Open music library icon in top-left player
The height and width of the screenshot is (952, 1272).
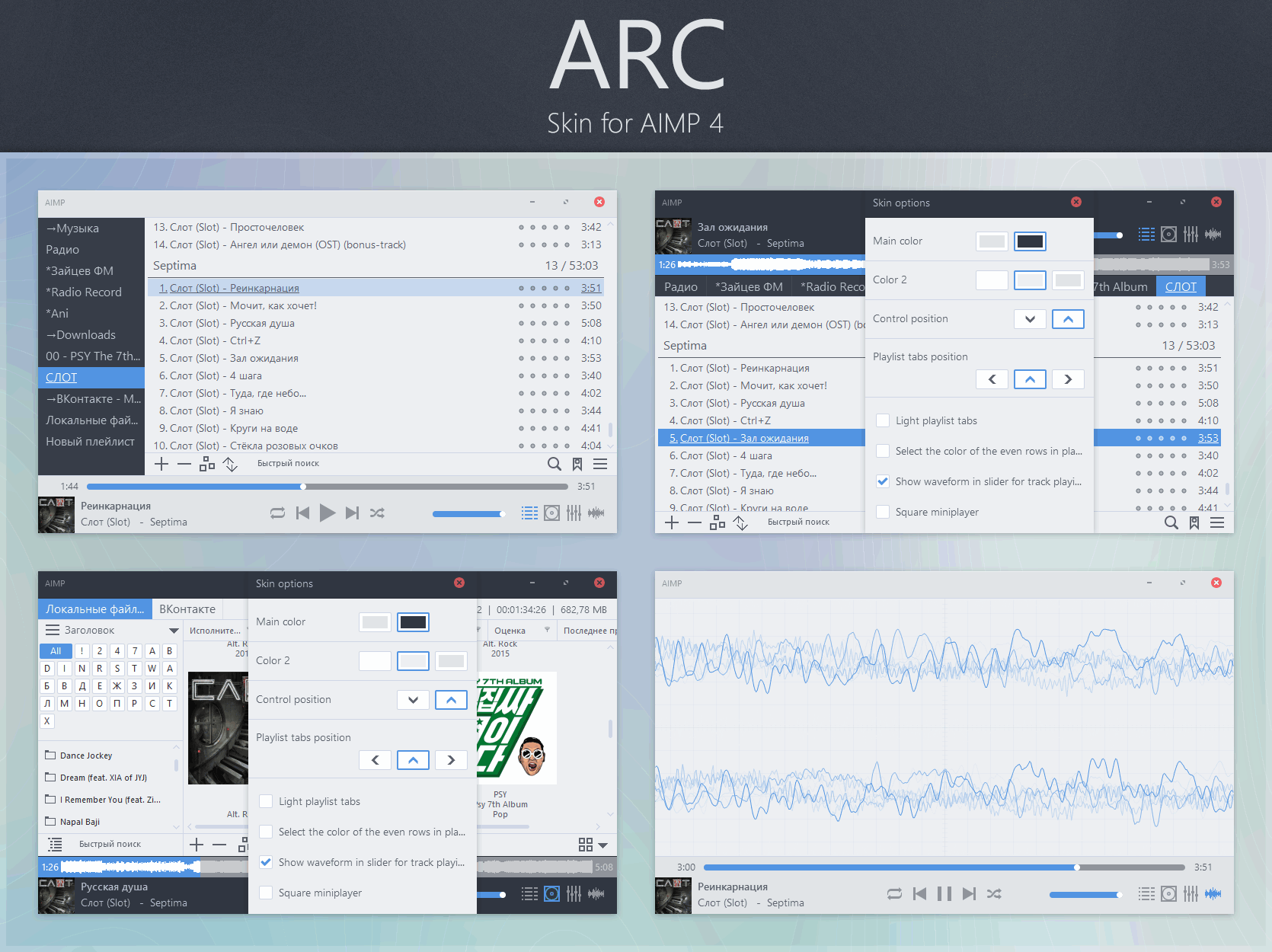pos(552,513)
